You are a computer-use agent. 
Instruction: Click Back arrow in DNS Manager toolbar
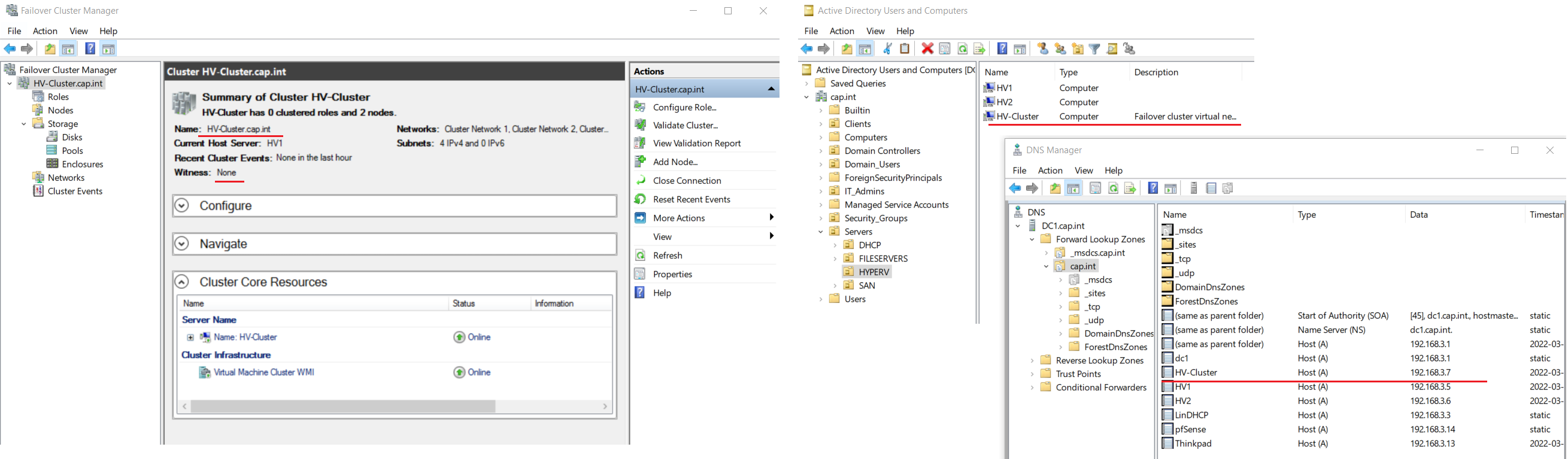tap(1015, 188)
